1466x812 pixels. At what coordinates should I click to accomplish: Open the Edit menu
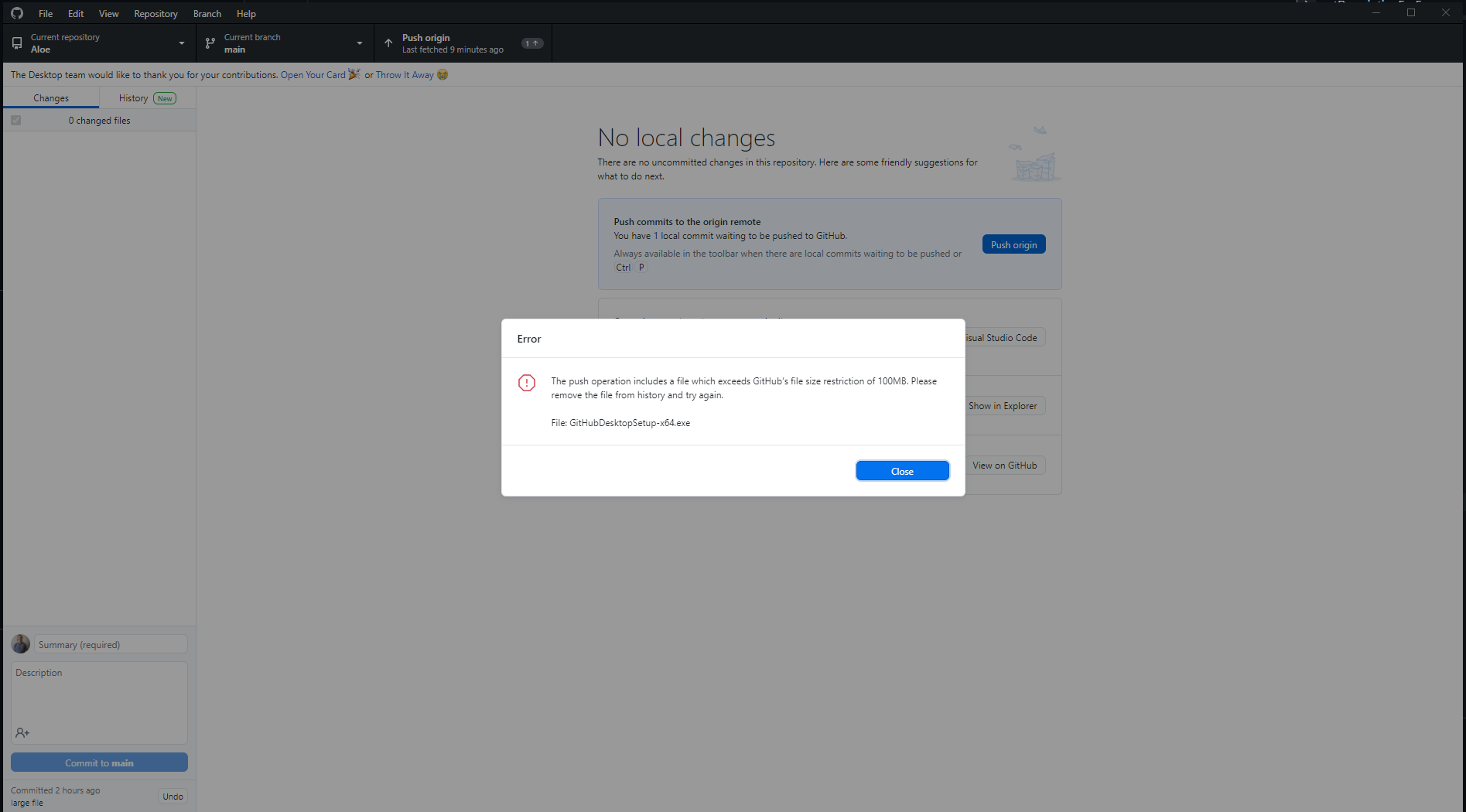coord(76,13)
